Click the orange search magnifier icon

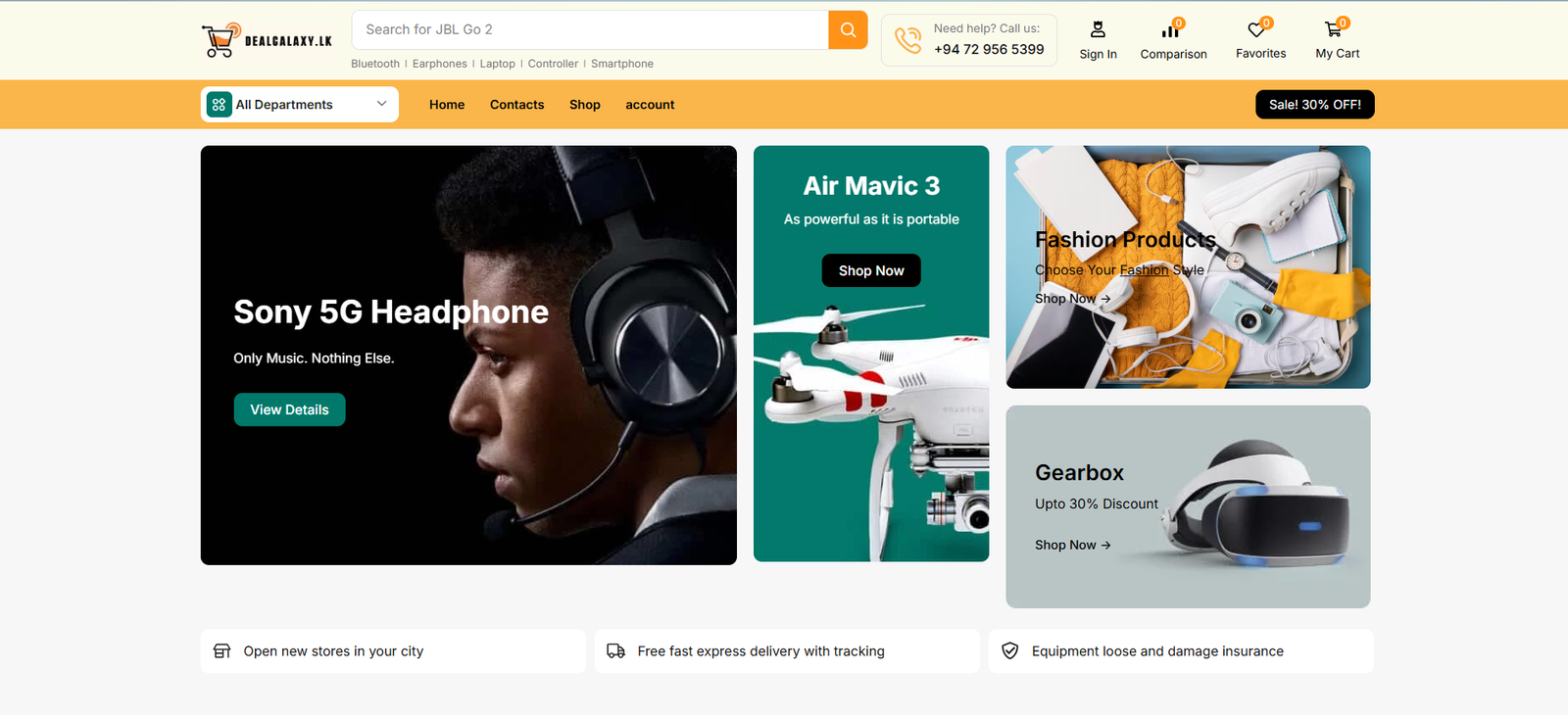coord(848,30)
